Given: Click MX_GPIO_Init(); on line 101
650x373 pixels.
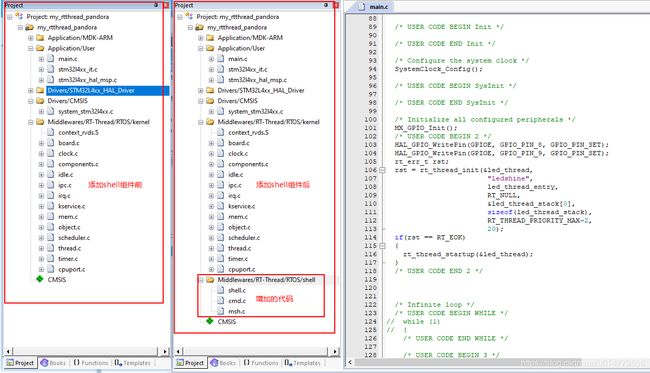Looking at the screenshot, I should point(426,128).
